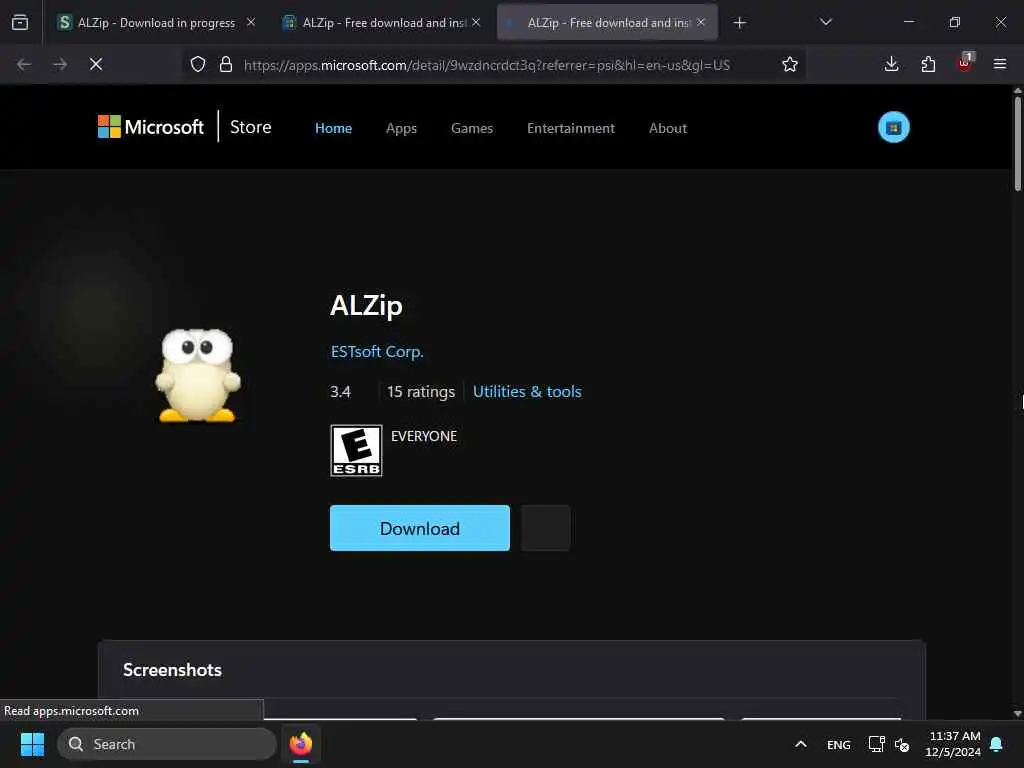Click the taskbar Search box
This screenshot has height=768, width=1024.
point(167,744)
